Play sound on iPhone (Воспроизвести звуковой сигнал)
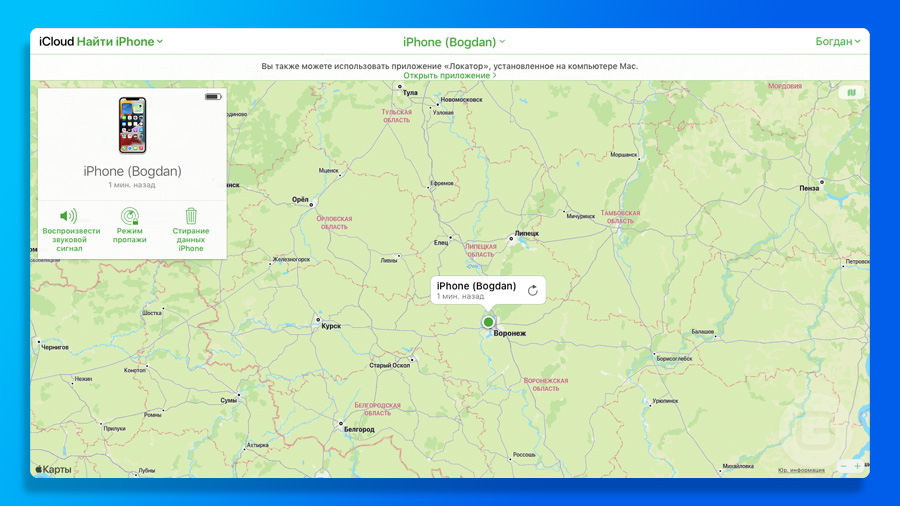900x506 pixels. click(71, 231)
